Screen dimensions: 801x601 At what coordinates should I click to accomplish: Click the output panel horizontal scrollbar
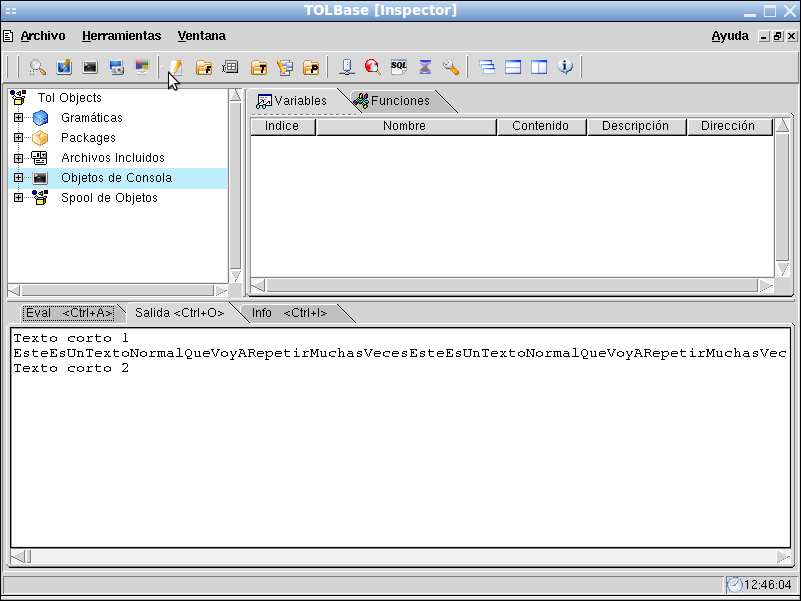pyautogui.click(x=400, y=556)
